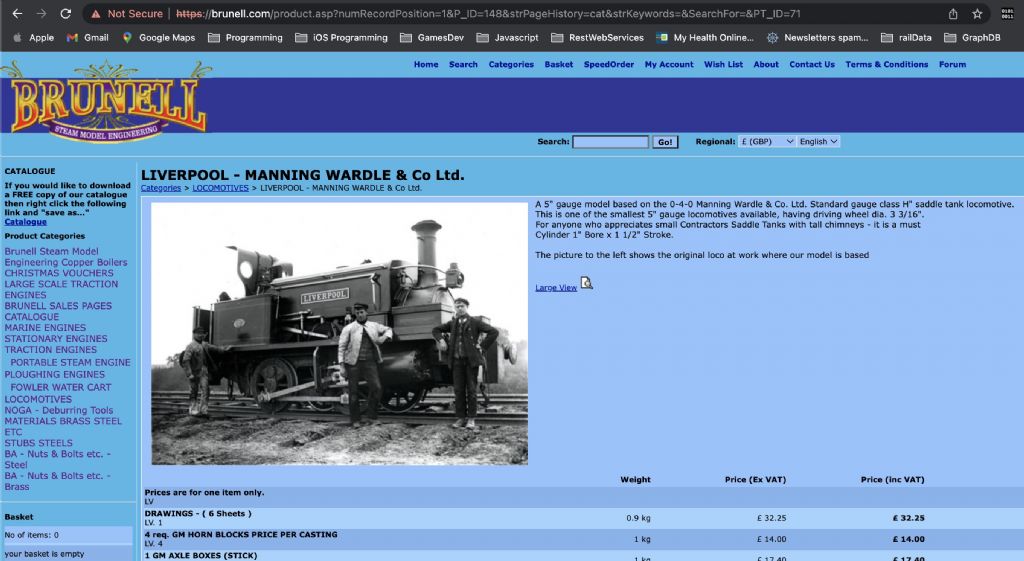This screenshot has height=561, width=1024.
Task: Open the extension icon at toolbar end
Action: pos(1008,14)
